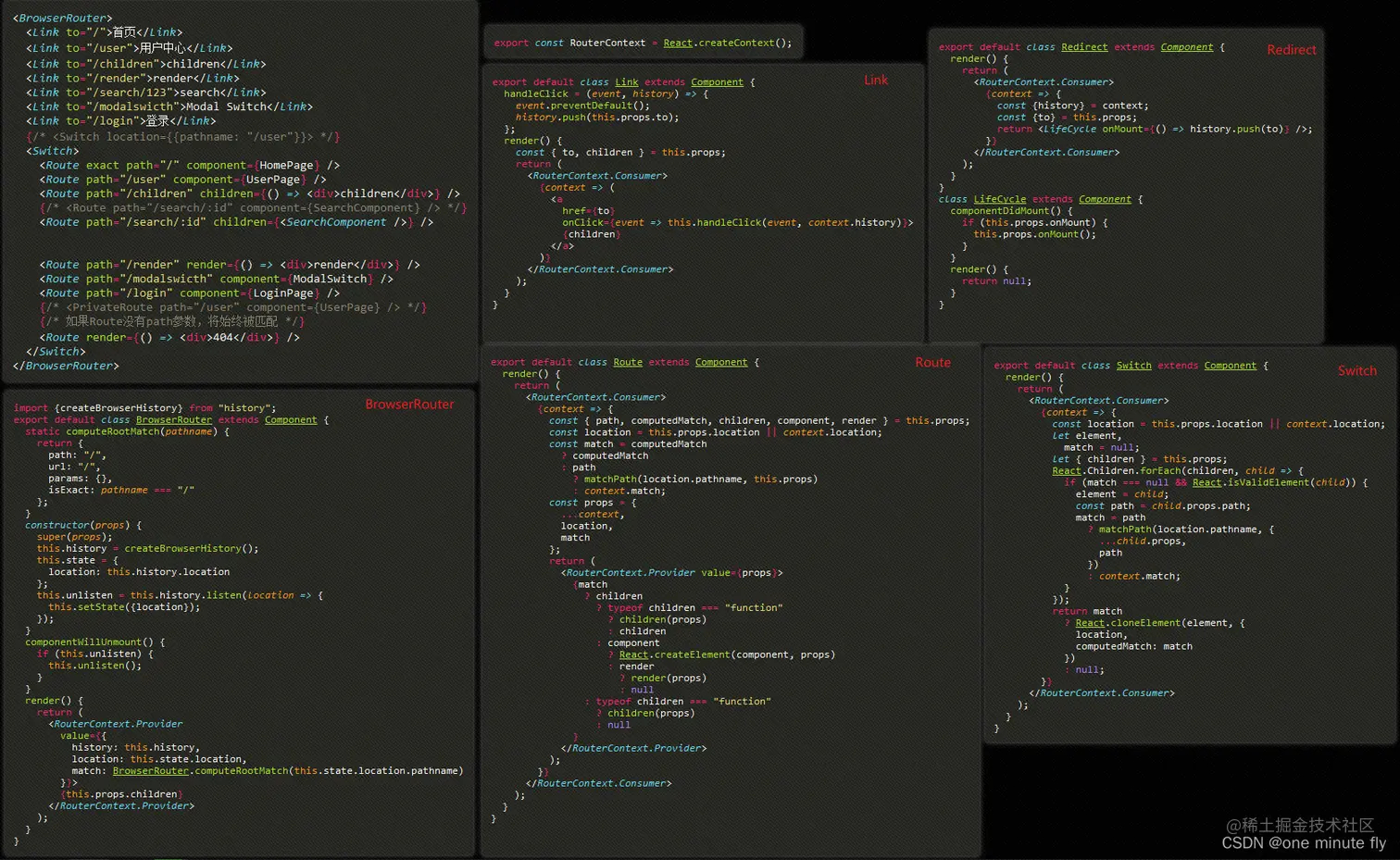Click "export default class Switch extends Component"
Screen dimensions: 1400x860
1131,366
